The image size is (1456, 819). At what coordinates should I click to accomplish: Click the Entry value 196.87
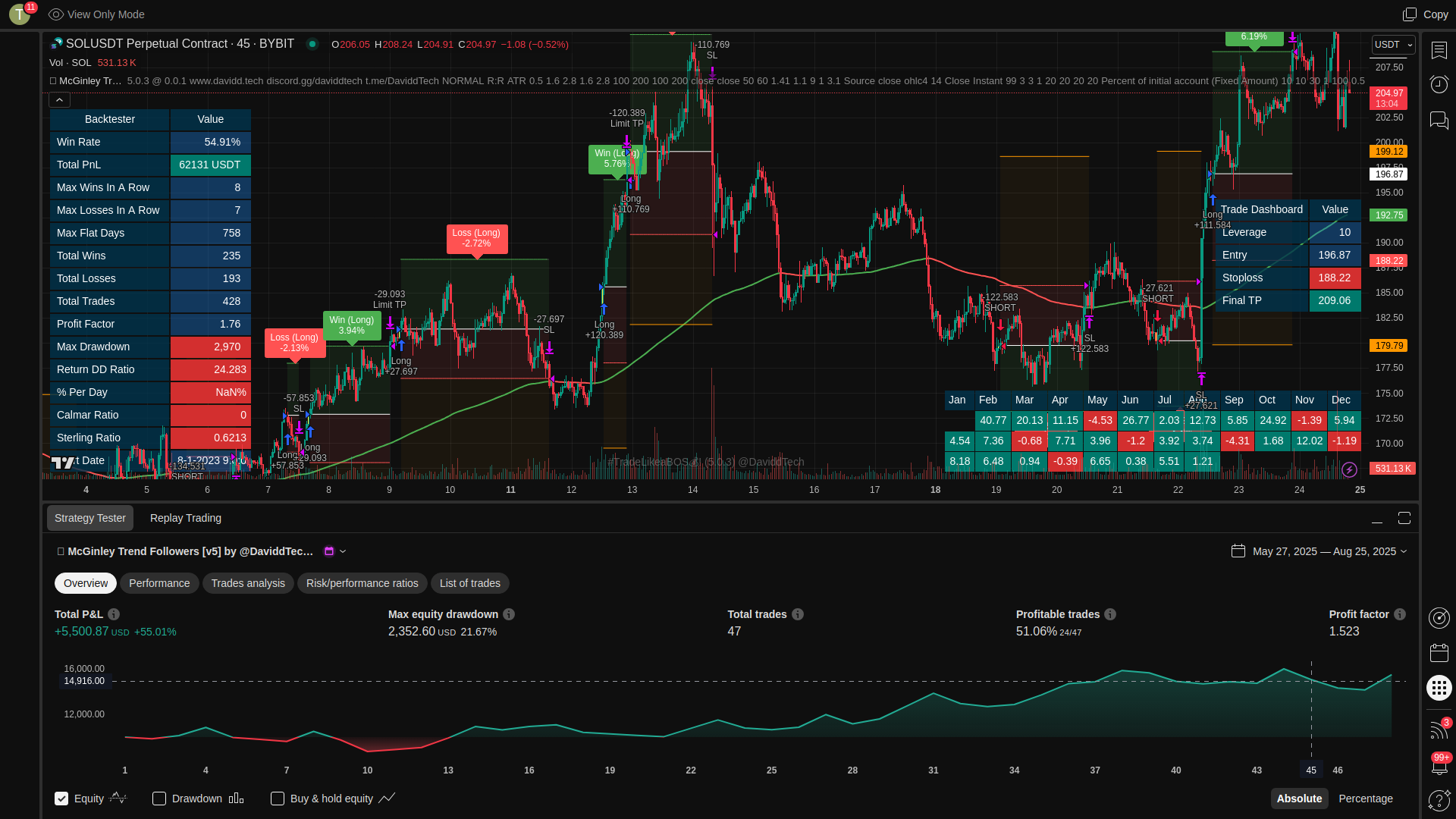tap(1335, 255)
